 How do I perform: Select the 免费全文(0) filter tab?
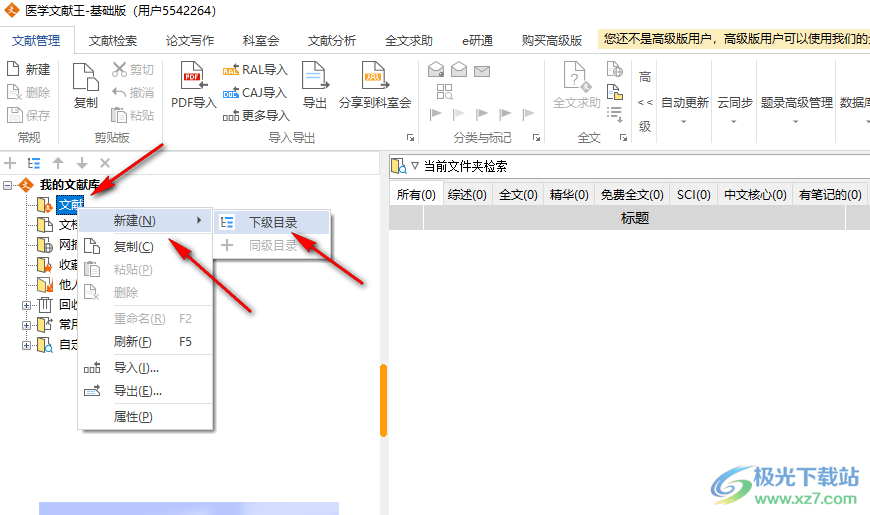632,195
